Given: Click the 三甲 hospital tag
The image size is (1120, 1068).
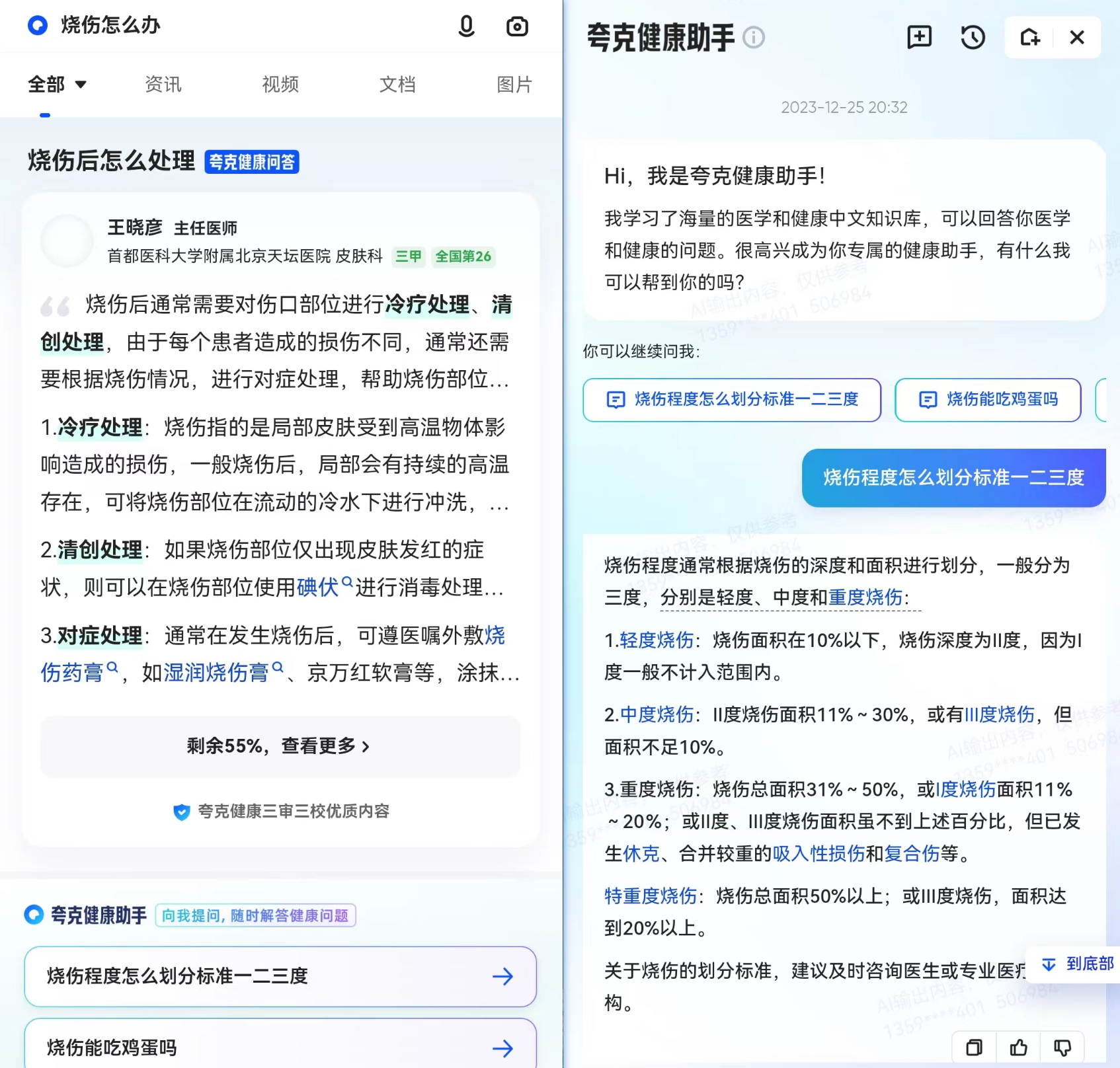Looking at the screenshot, I should coord(409,256).
